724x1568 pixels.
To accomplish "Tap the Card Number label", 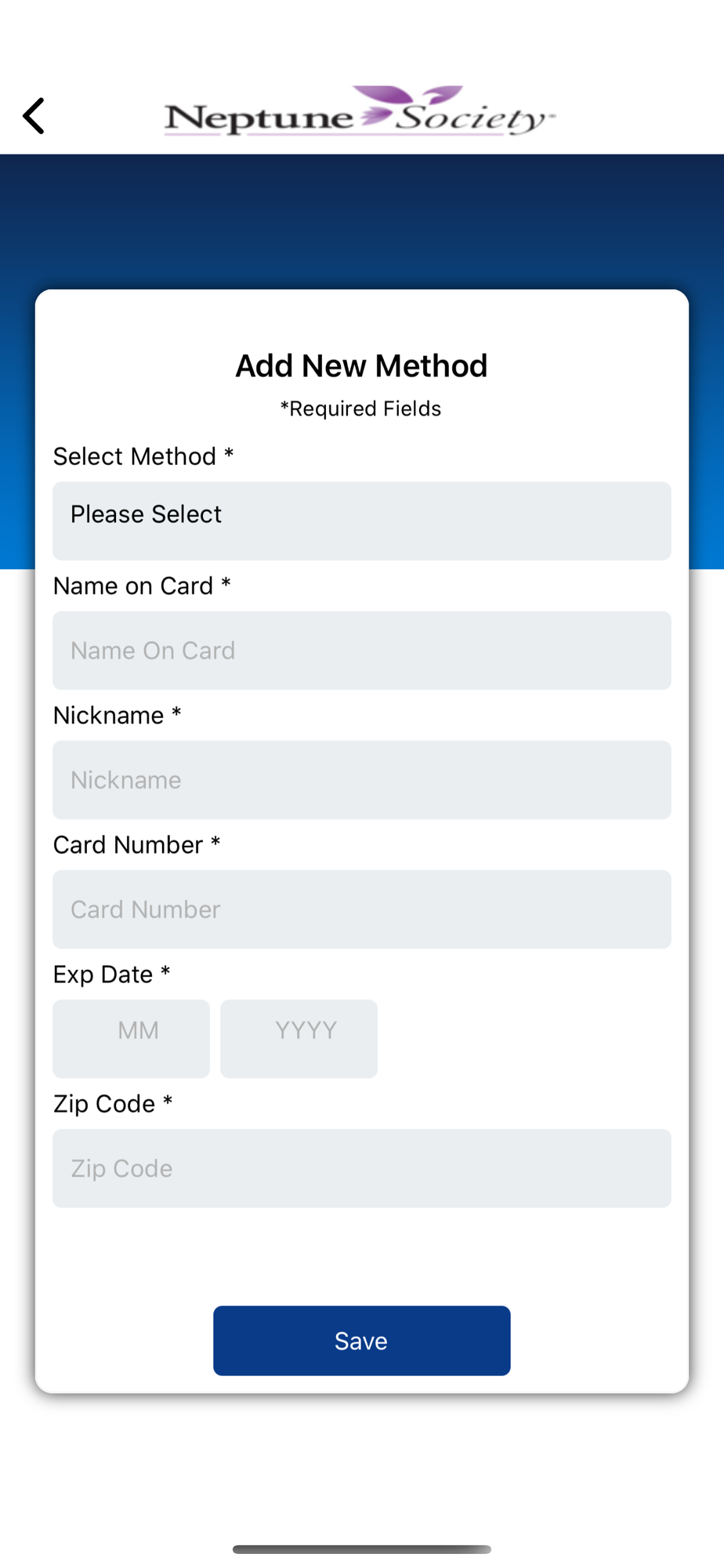I will [137, 844].
